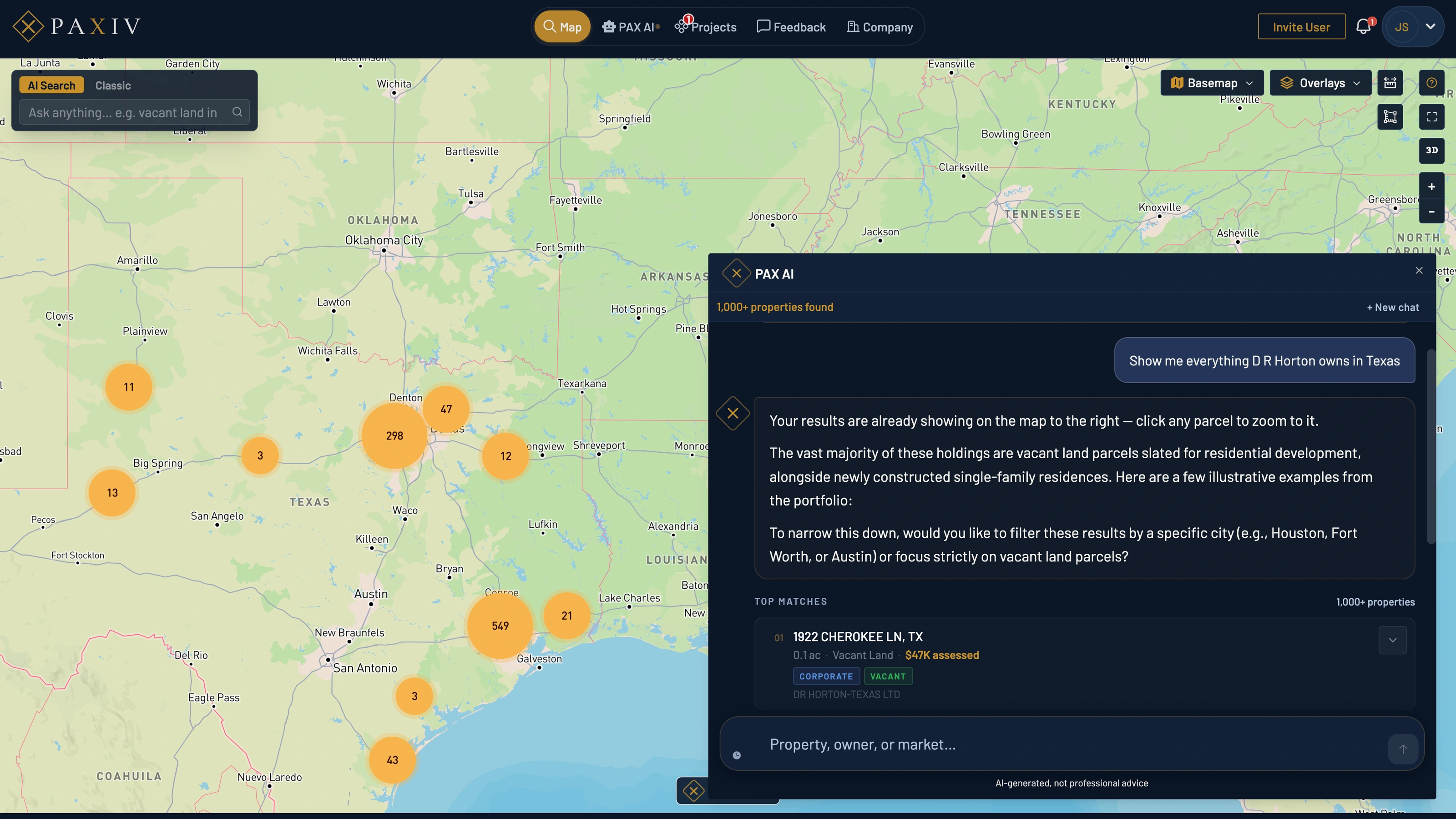Click the user message about D R Horton
The width and height of the screenshot is (1456, 819).
point(1264,361)
